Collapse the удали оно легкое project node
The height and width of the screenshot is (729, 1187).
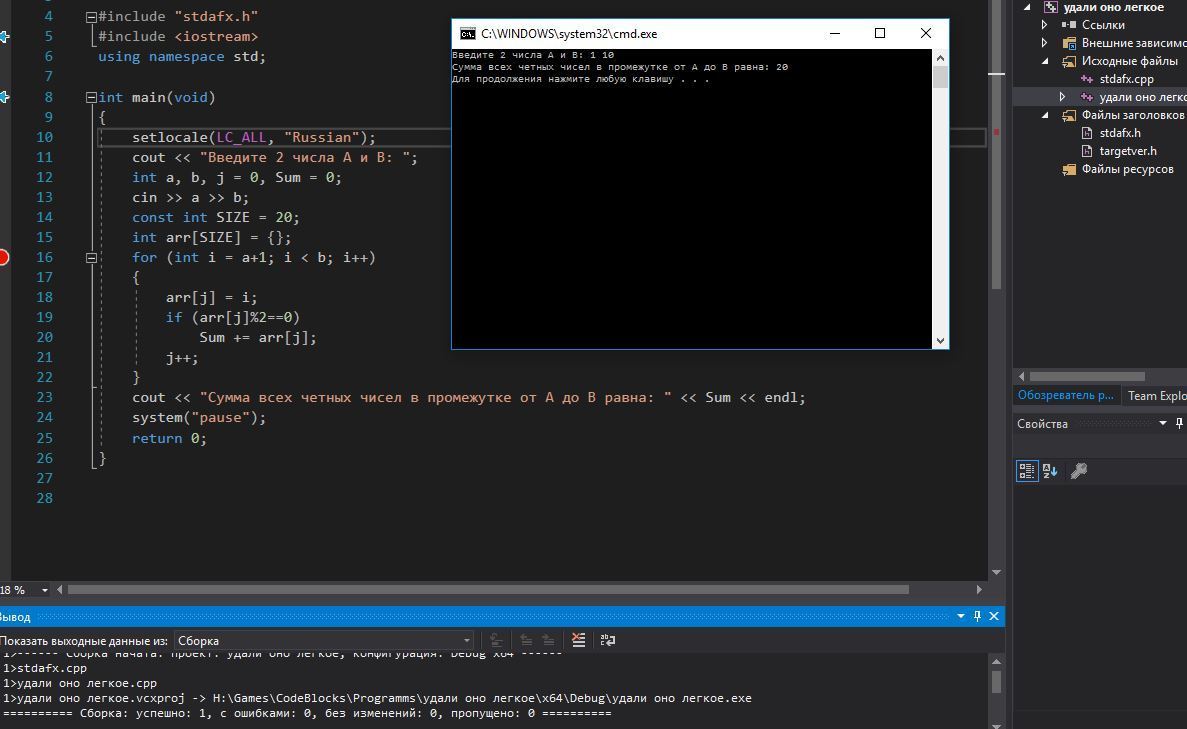click(x=1027, y=7)
